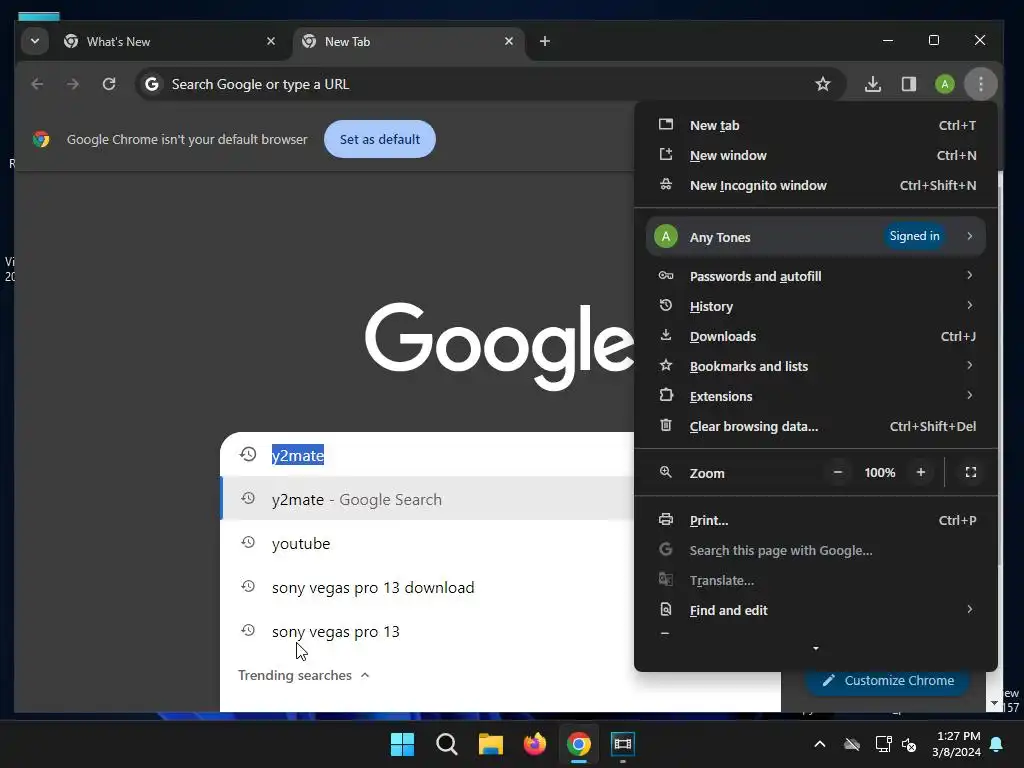
Task: Click Search this page with Google
Action: tap(816, 551)
